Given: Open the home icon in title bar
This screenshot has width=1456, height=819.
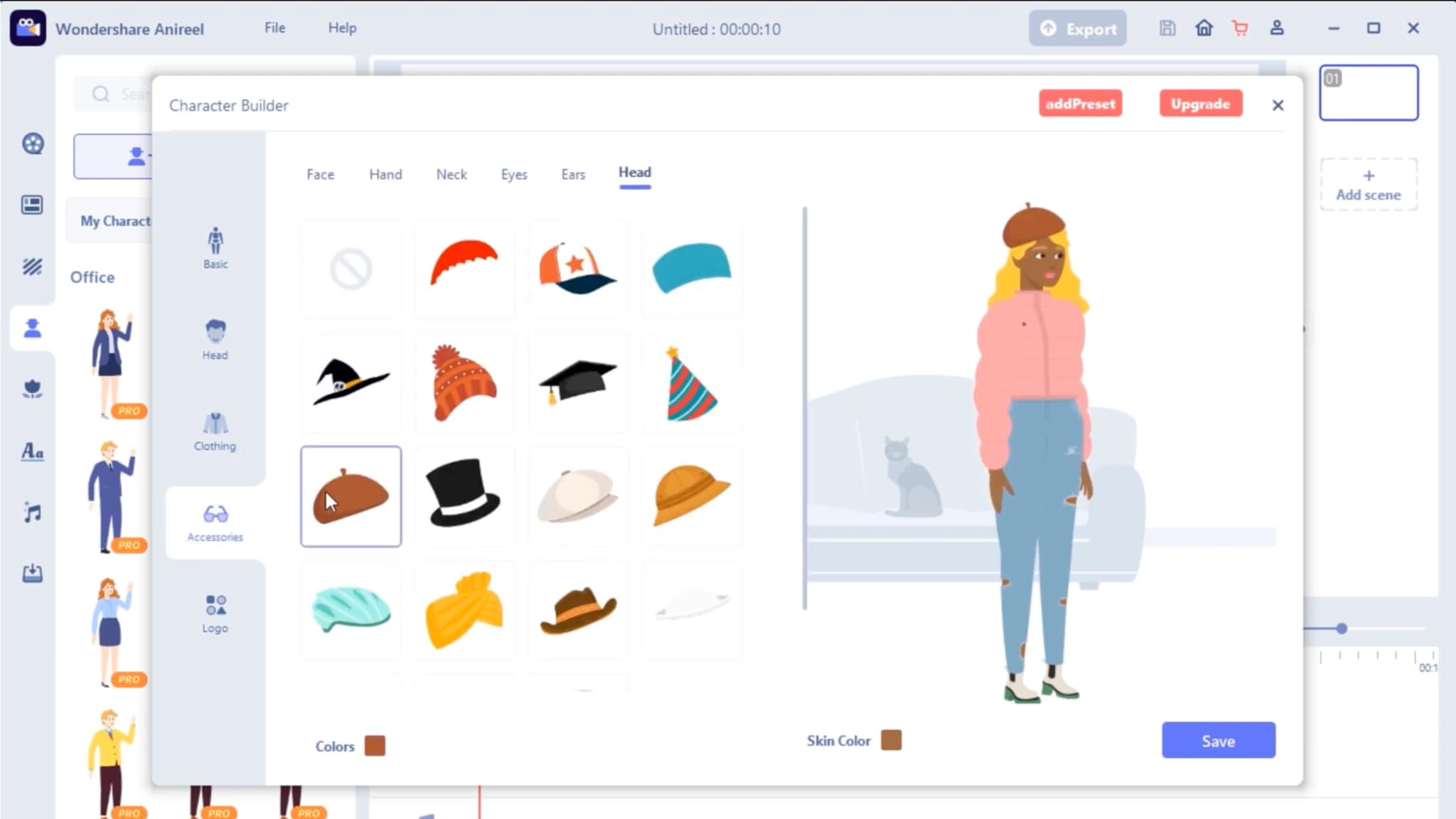Looking at the screenshot, I should pyautogui.click(x=1204, y=28).
